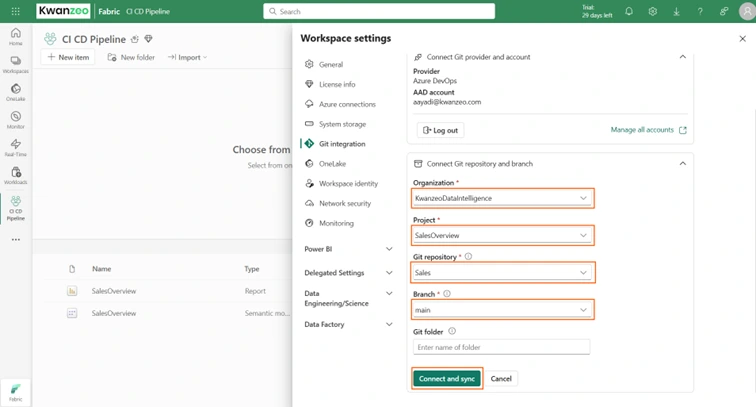This screenshot has width=756, height=407.
Task: Open Fabric experience switcher at sidebar bottom
Action: point(15,392)
